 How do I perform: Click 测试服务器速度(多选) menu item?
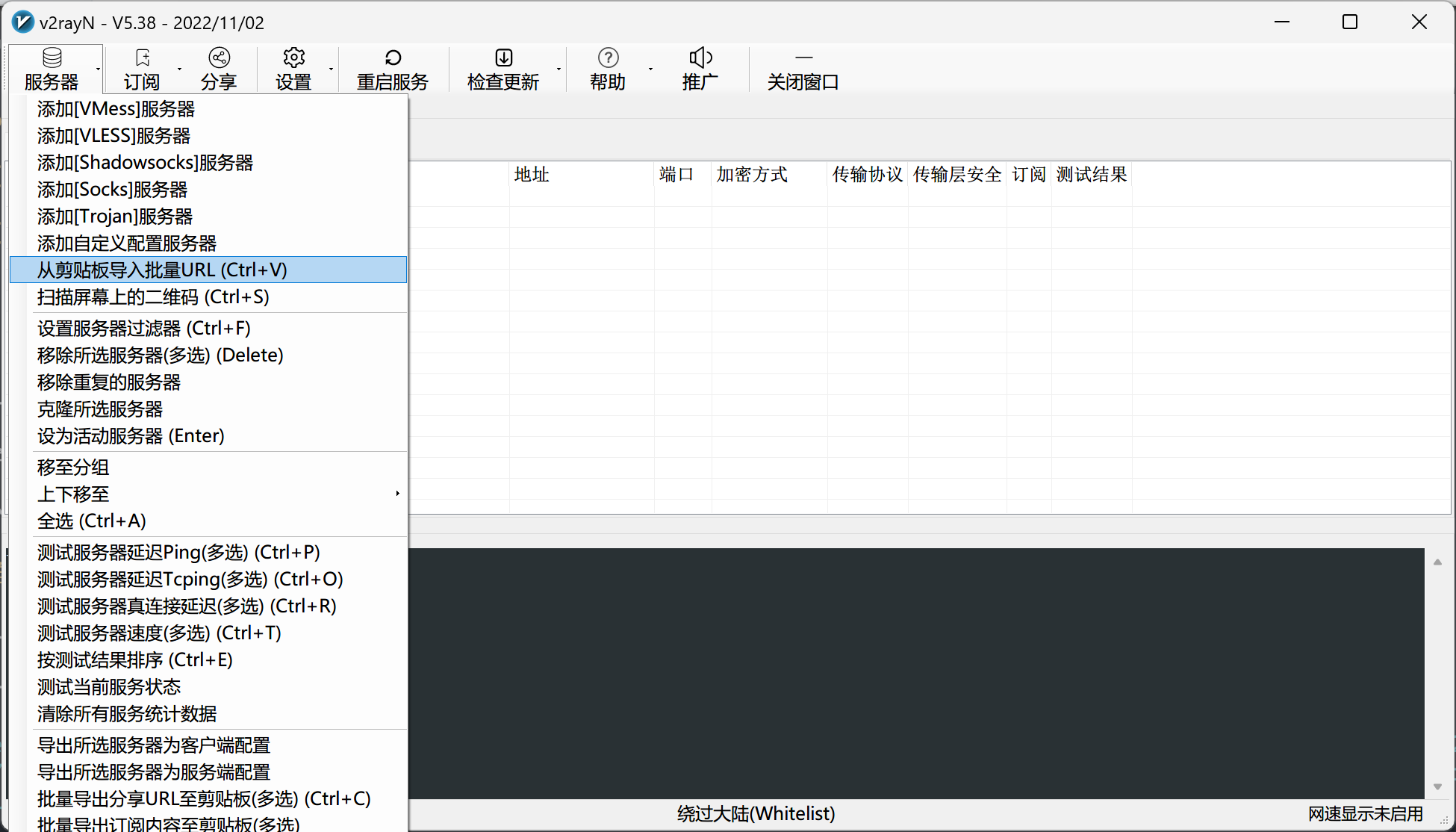[159, 633]
